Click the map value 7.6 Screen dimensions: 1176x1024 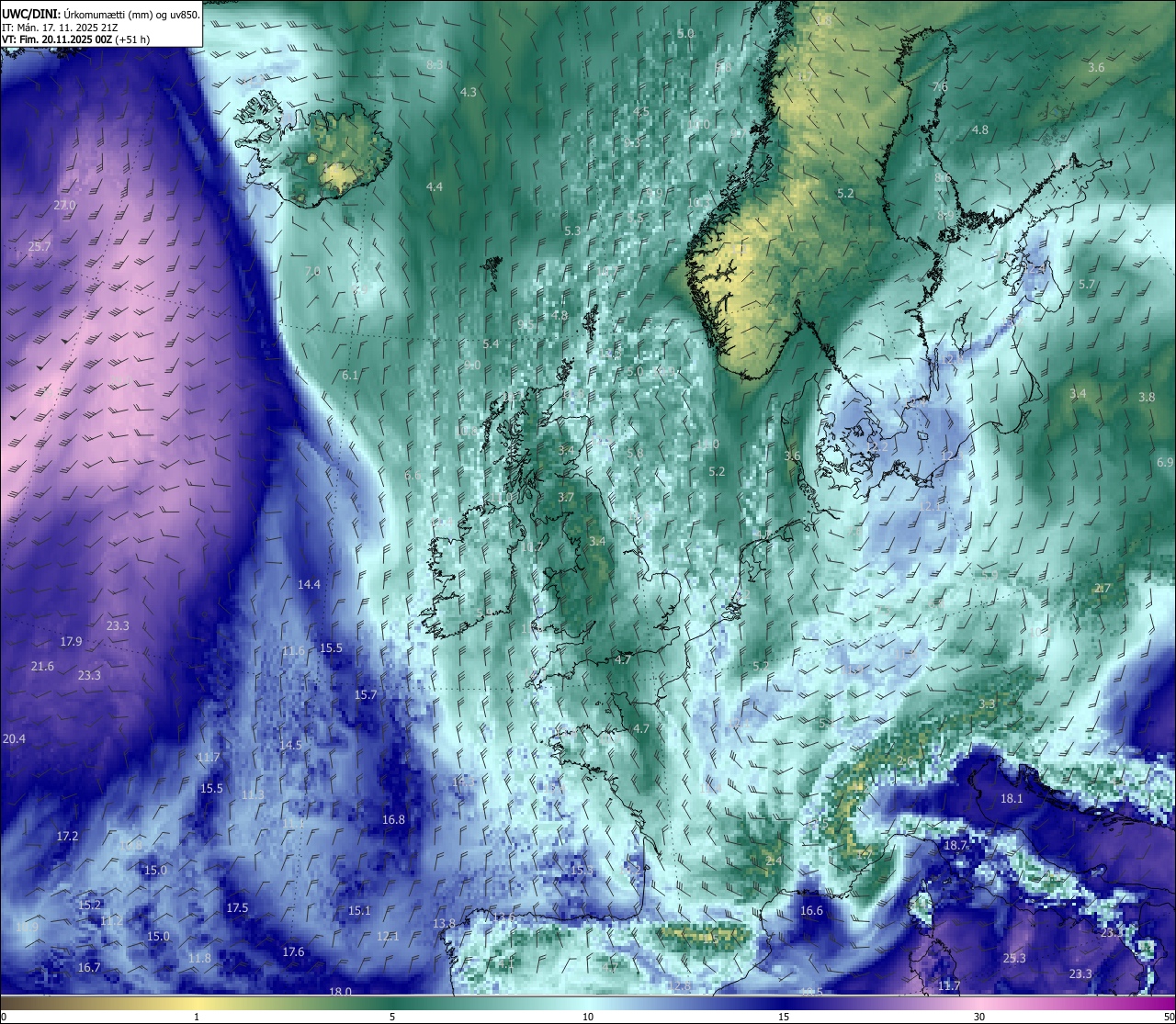(940, 86)
